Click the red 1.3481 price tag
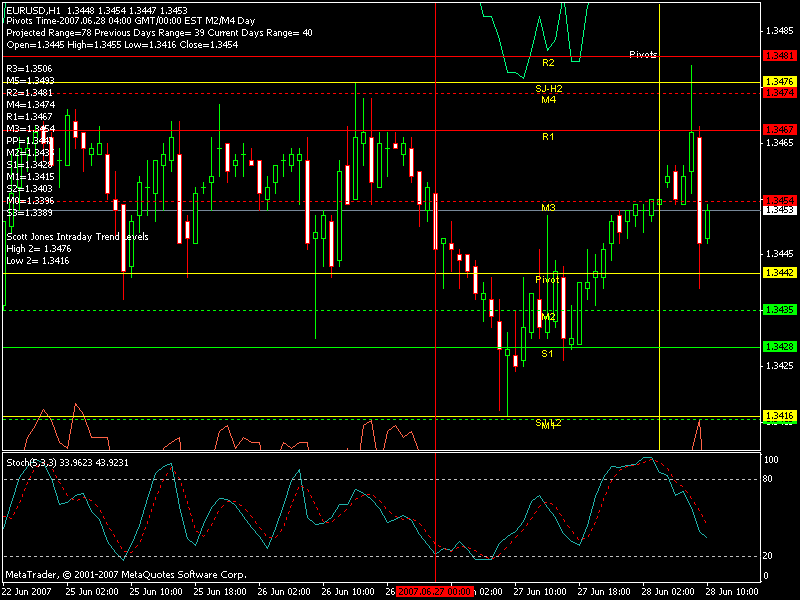 click(779, 56)
